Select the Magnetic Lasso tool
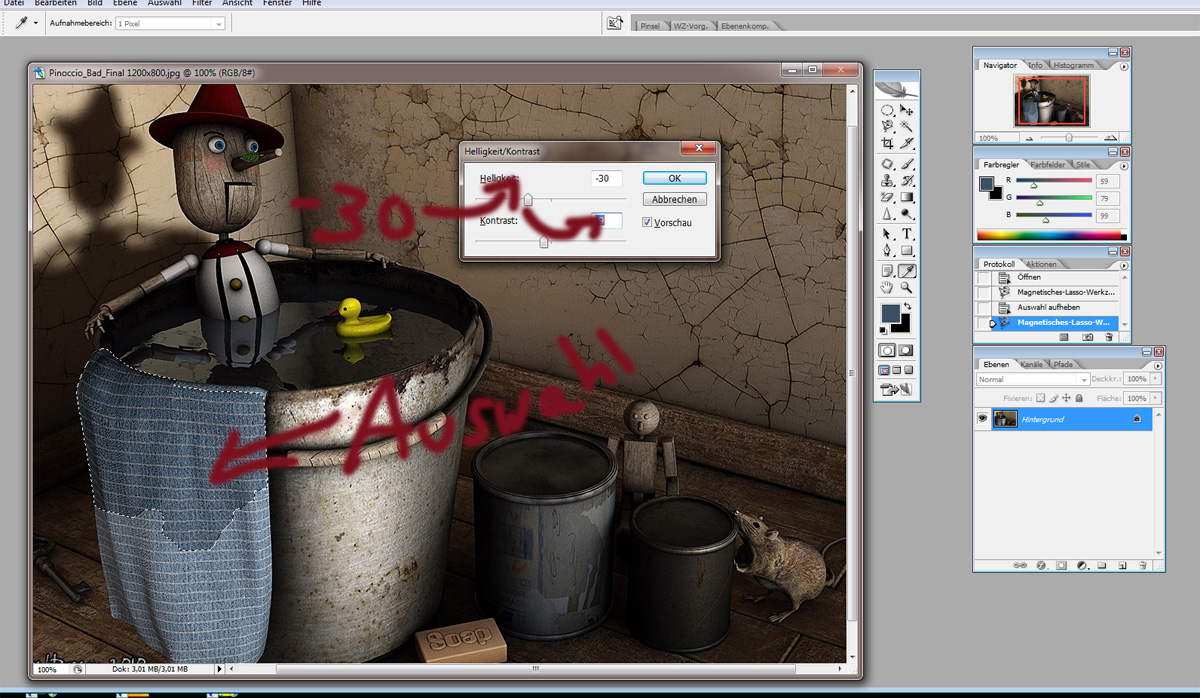This screenshot has height=698, width=1200. coord(888,126)
